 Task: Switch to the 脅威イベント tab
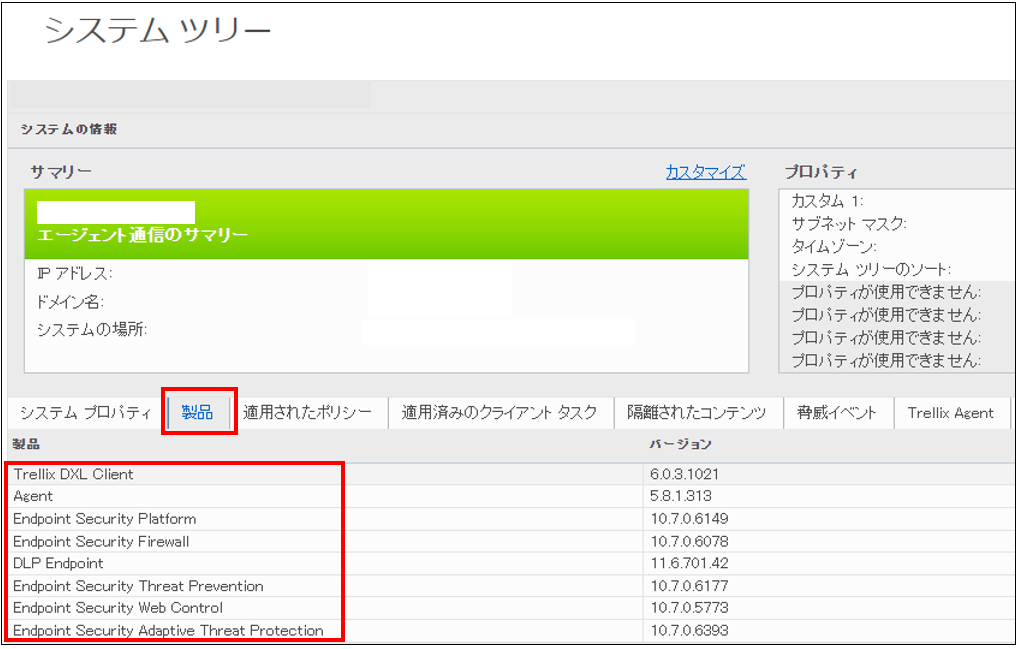(x=837, y=413)
